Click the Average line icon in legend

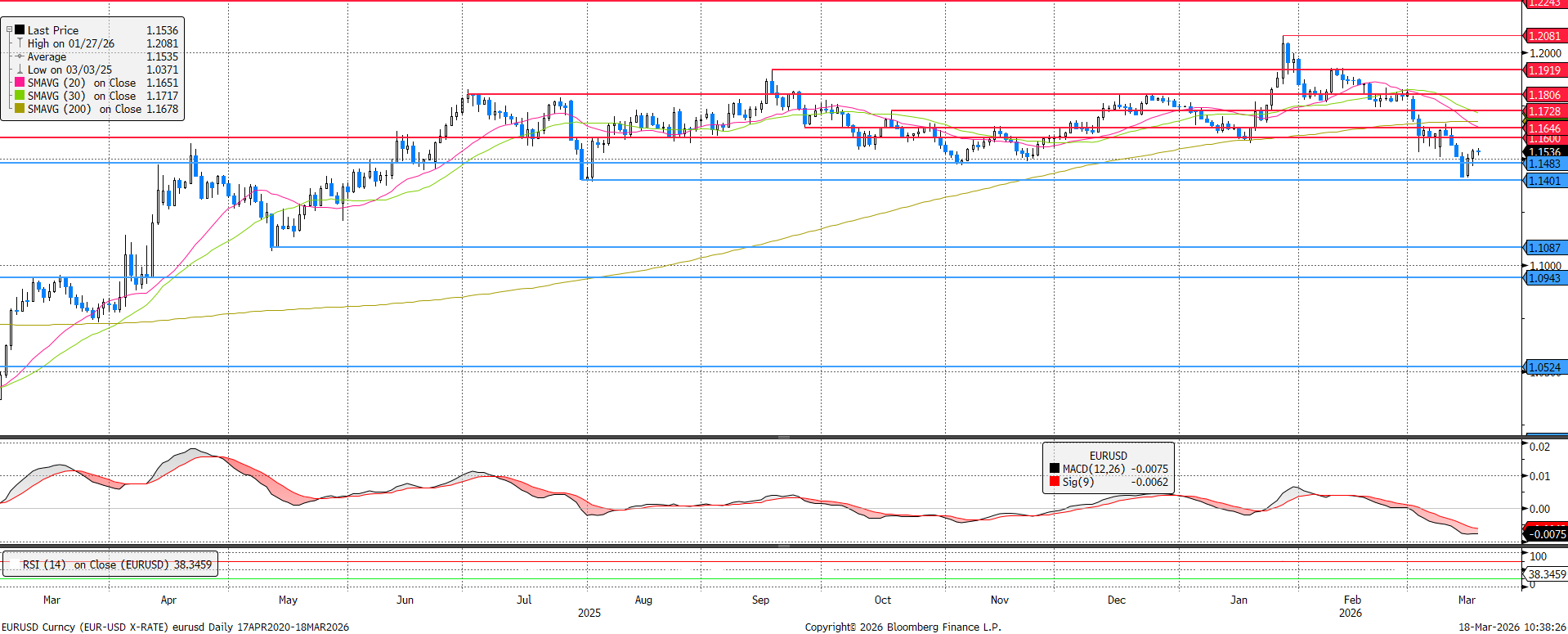click(20, 56)
